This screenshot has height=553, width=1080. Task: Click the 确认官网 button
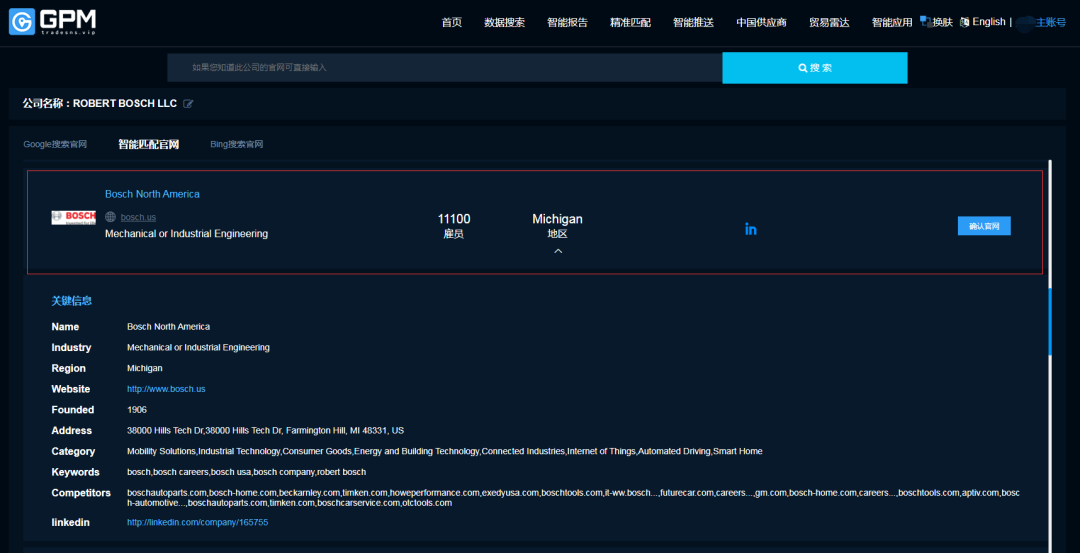tap(983, 226)
